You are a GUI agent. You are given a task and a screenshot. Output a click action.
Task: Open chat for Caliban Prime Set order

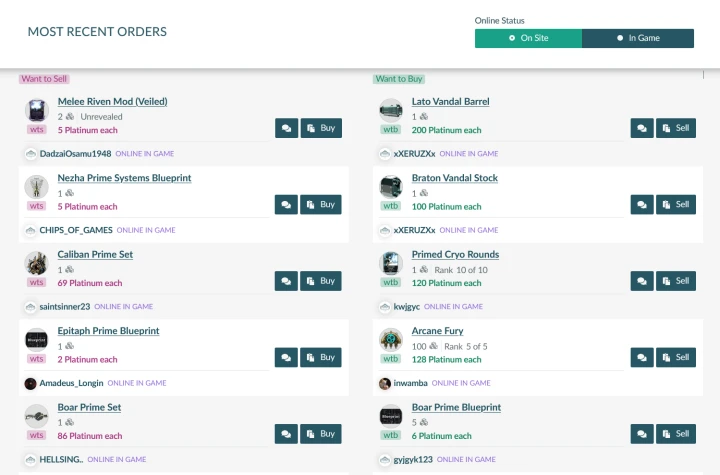286,281
